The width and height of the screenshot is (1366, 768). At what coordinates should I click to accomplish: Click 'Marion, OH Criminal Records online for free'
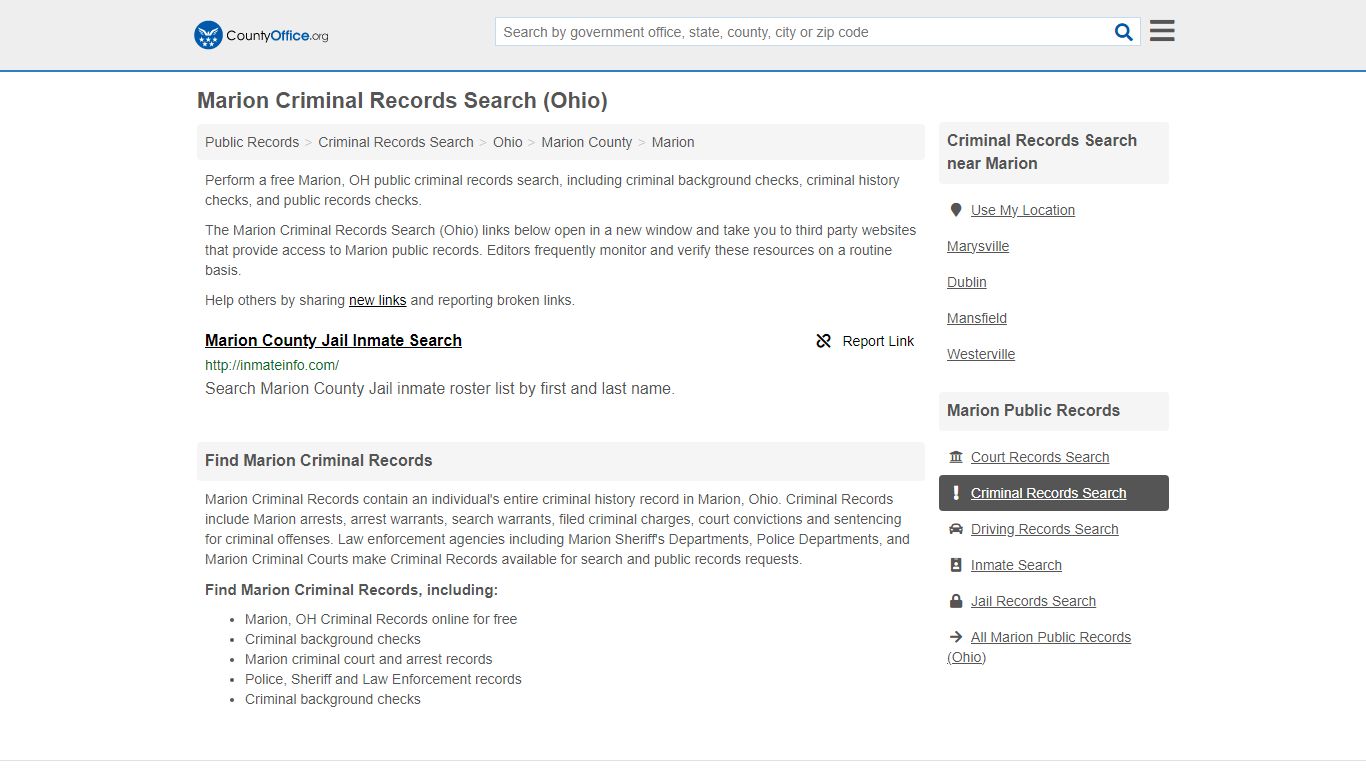tap(381, 619)
